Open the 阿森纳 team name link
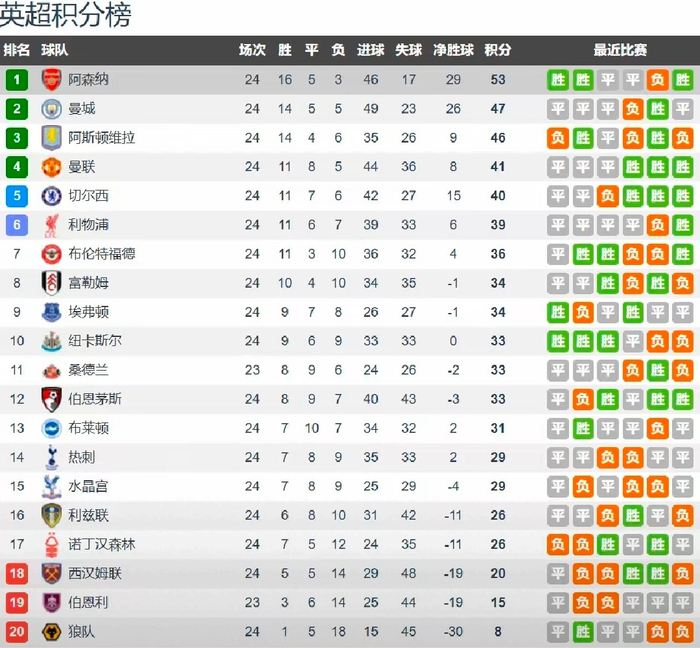This screenshot has height=648, width=700. pos(89,80)
